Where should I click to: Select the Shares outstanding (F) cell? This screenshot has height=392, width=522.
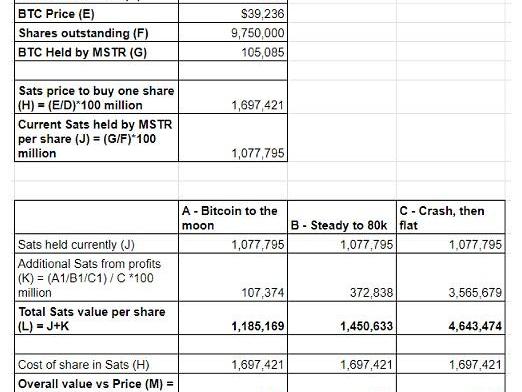coord(97,32)
